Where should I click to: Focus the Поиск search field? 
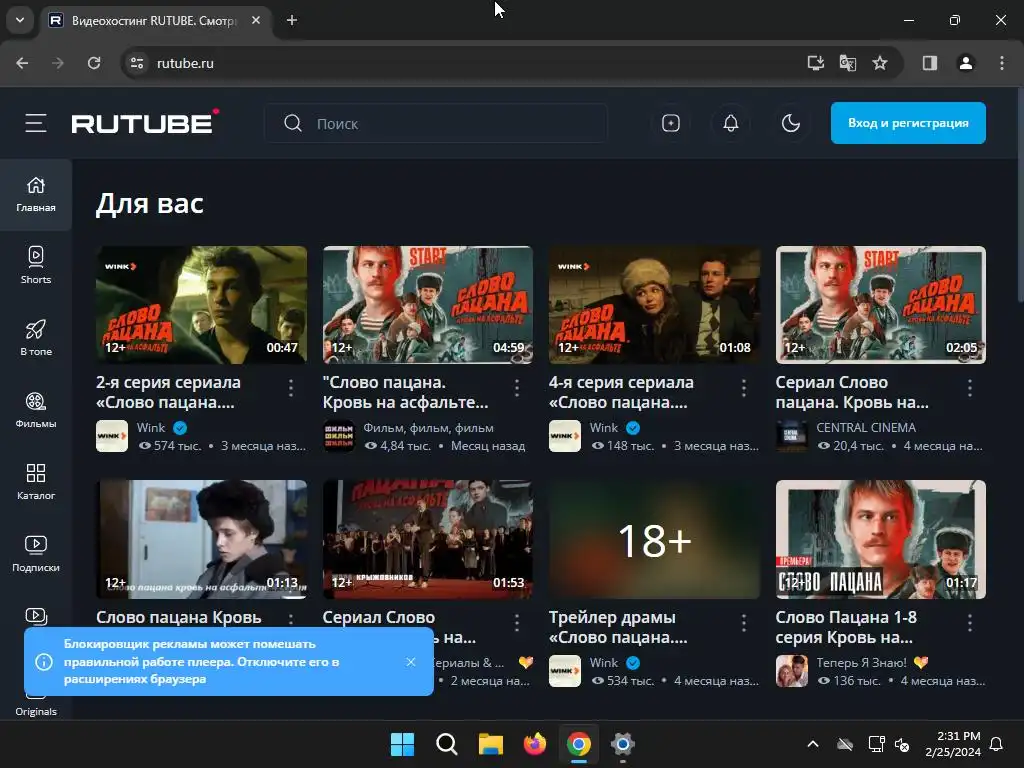436,123
